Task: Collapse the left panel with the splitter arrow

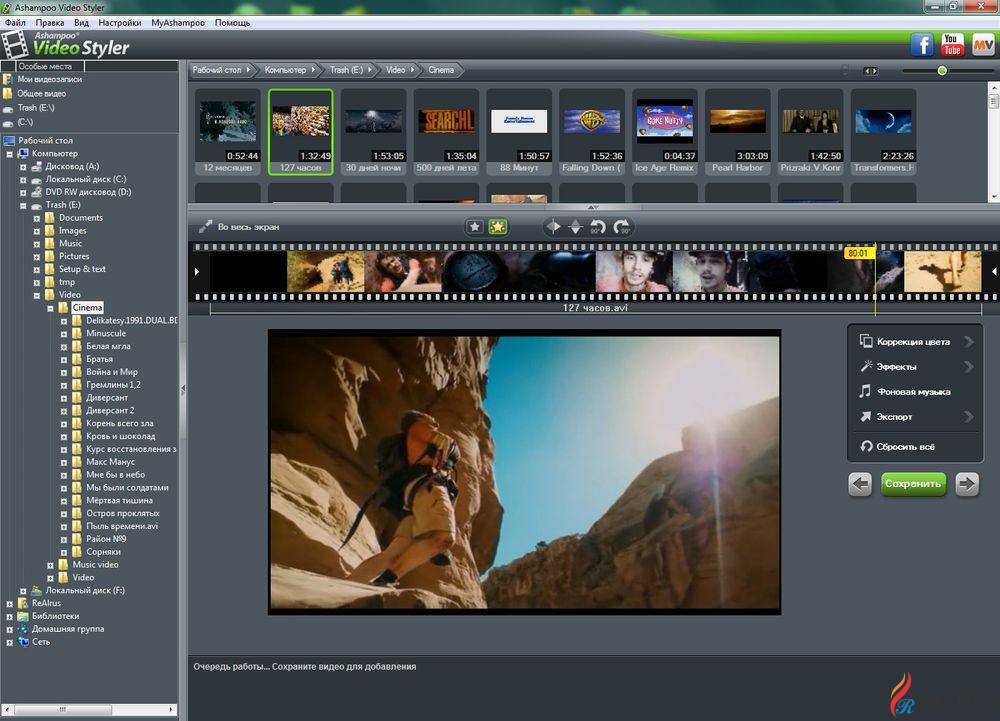Action: click(x=184, y=387)
